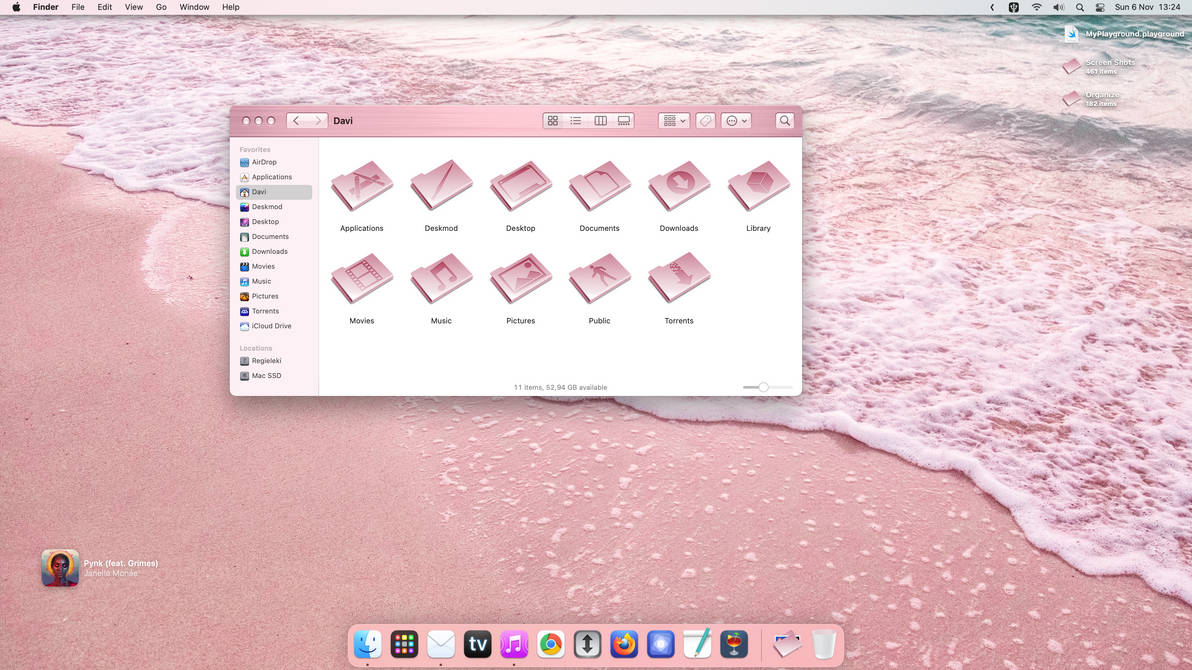This screenshot has height=670, width=1192.
Task: Open the Action ellipsis dropdown menu
Action: 736,121
